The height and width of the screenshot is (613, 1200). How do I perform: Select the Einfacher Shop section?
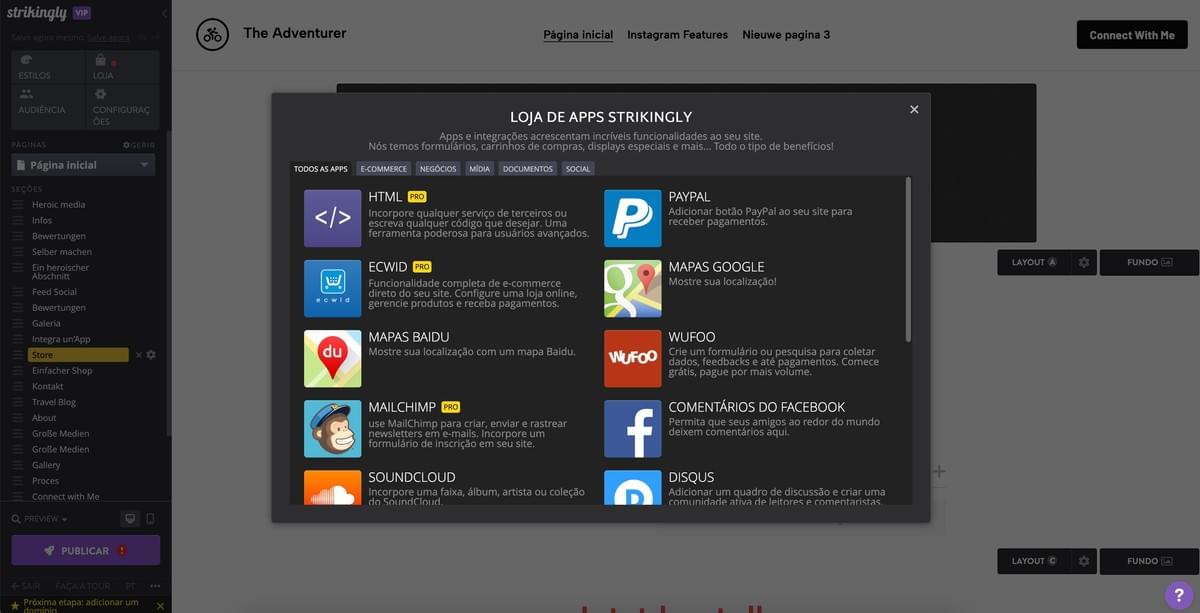pos(62,370)
